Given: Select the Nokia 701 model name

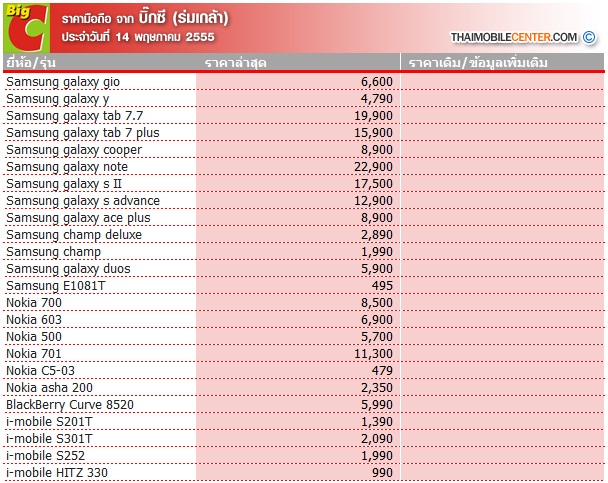Looking at the screenshot, I should pyautogui.click(x=34, y=354).
